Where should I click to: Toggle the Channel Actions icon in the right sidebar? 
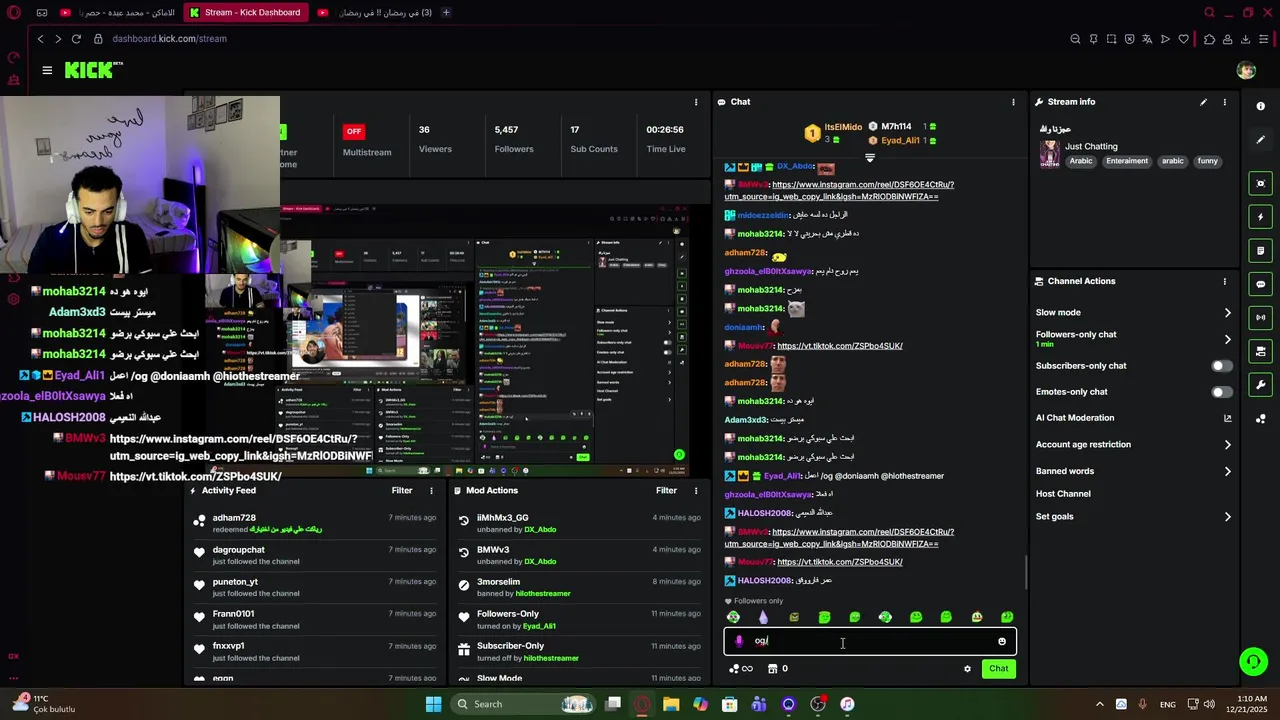tap(1260, 351)
